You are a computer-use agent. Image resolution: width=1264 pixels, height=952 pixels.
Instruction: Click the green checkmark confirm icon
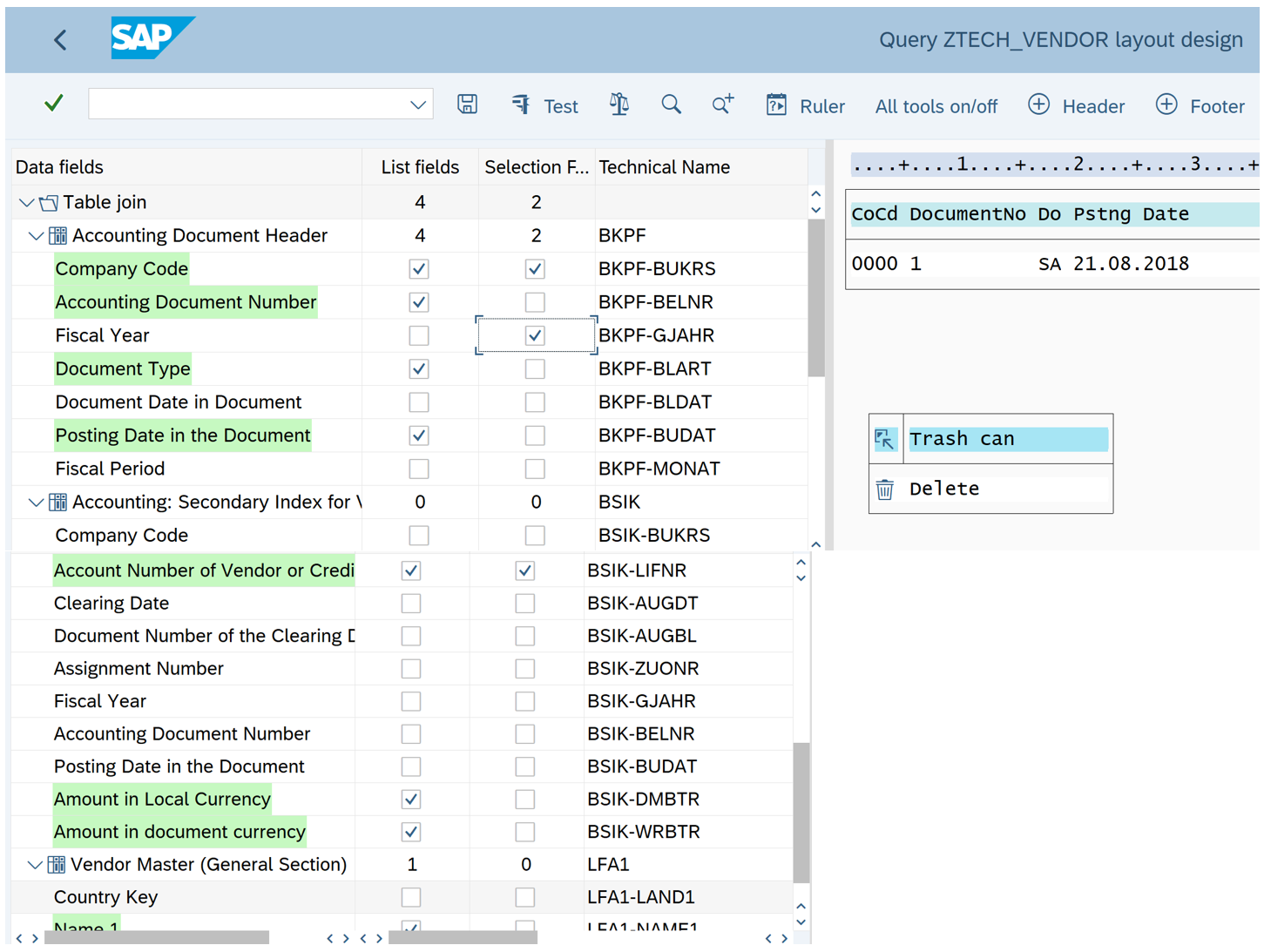coord(54,104)
